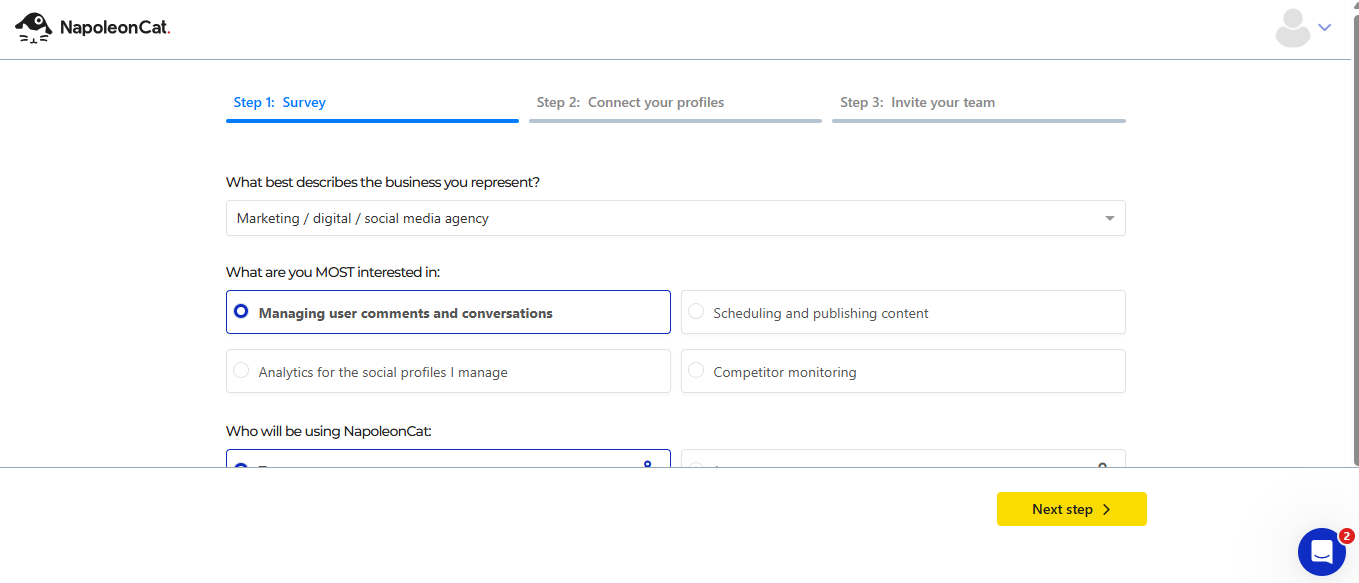The image size is (1359, 583).
Task: Click the page scrollbar up arrow
Action: pyautogui.click(x=1354, y=5)
